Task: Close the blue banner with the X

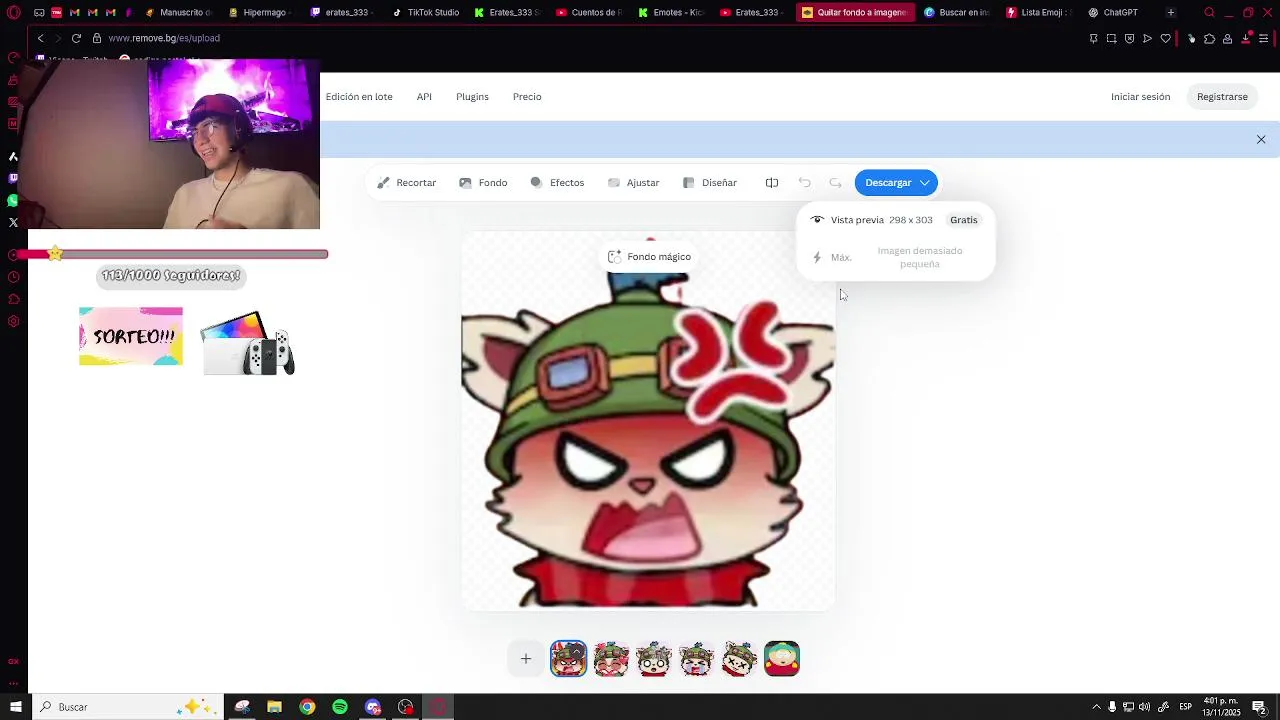Action: (1261, 140)
